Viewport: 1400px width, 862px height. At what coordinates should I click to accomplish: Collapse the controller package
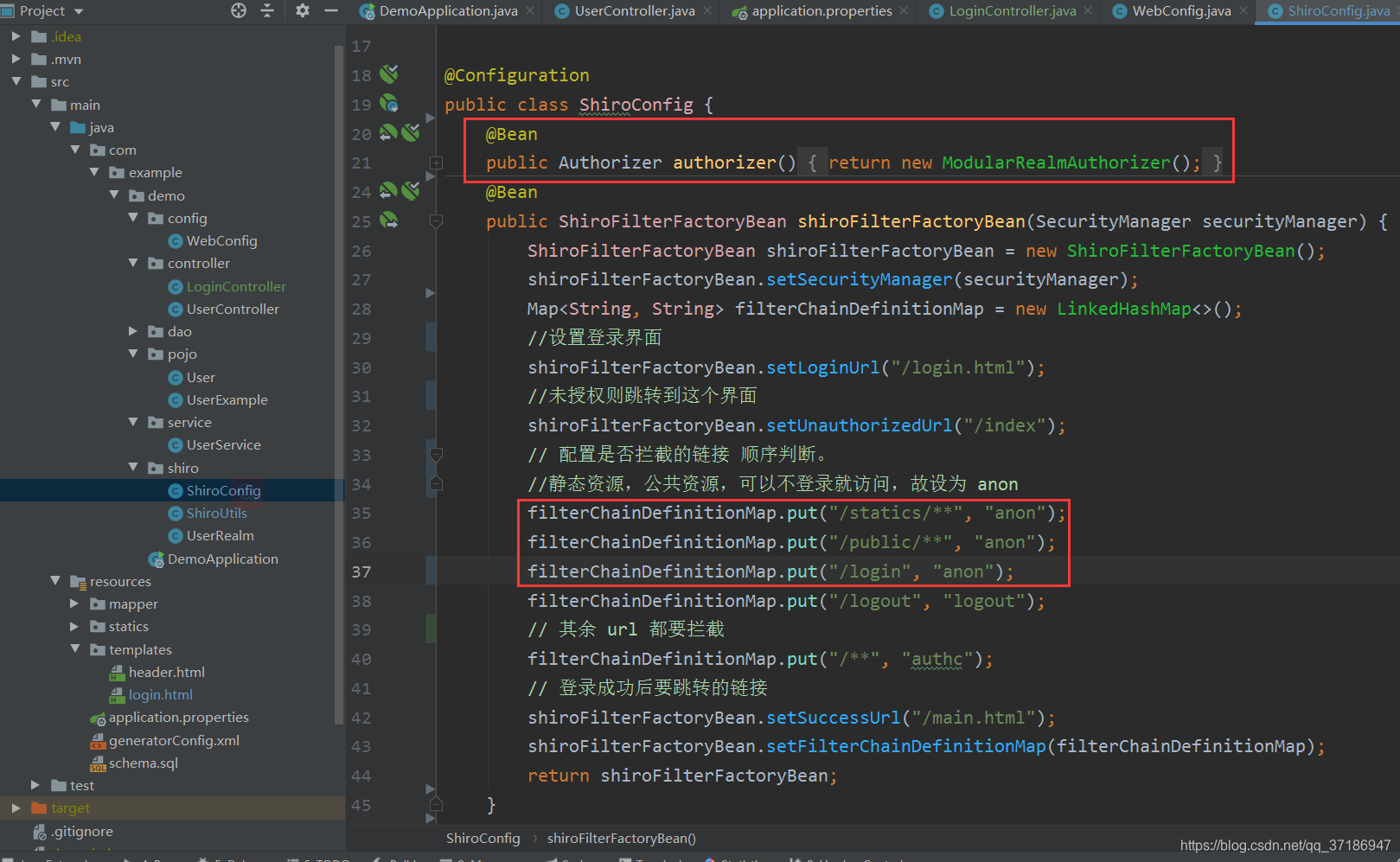click(133, 263)
